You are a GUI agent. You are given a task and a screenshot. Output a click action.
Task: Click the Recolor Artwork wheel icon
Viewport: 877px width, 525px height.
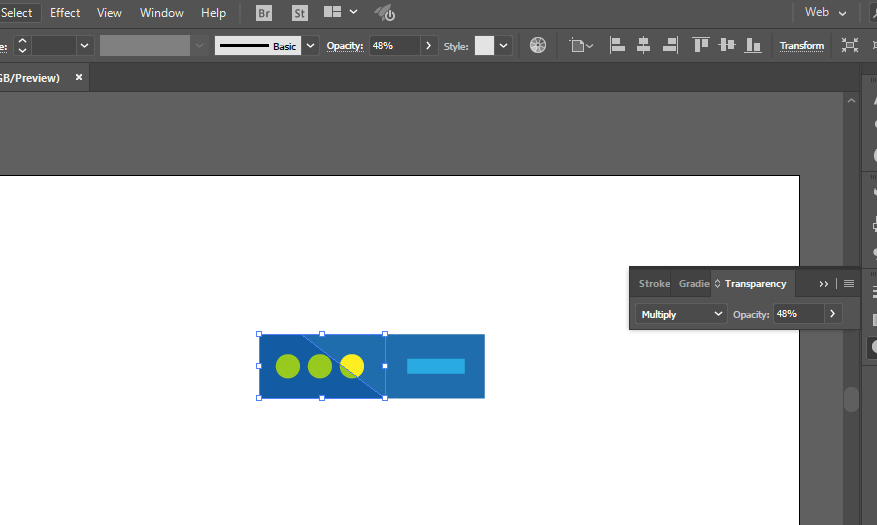(538, 45)
